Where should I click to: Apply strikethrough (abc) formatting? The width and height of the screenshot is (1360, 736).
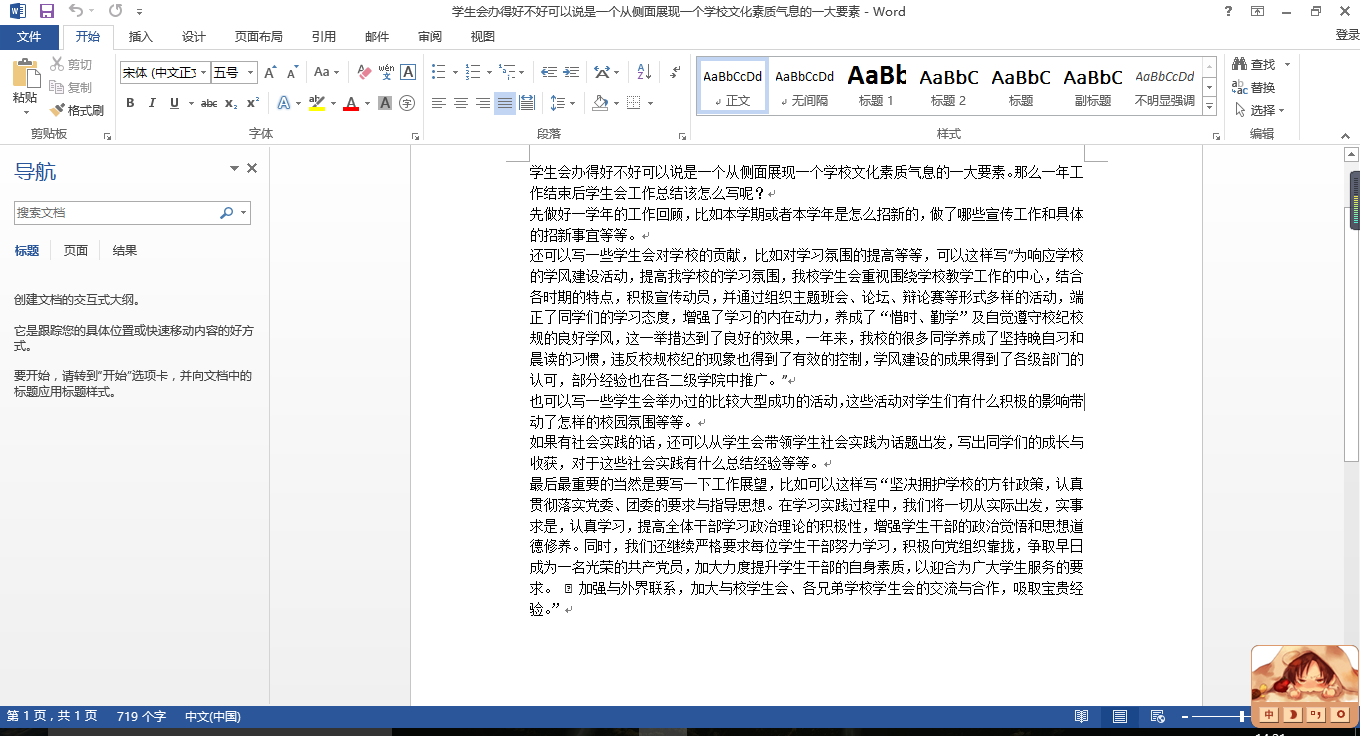coord(209,103)
